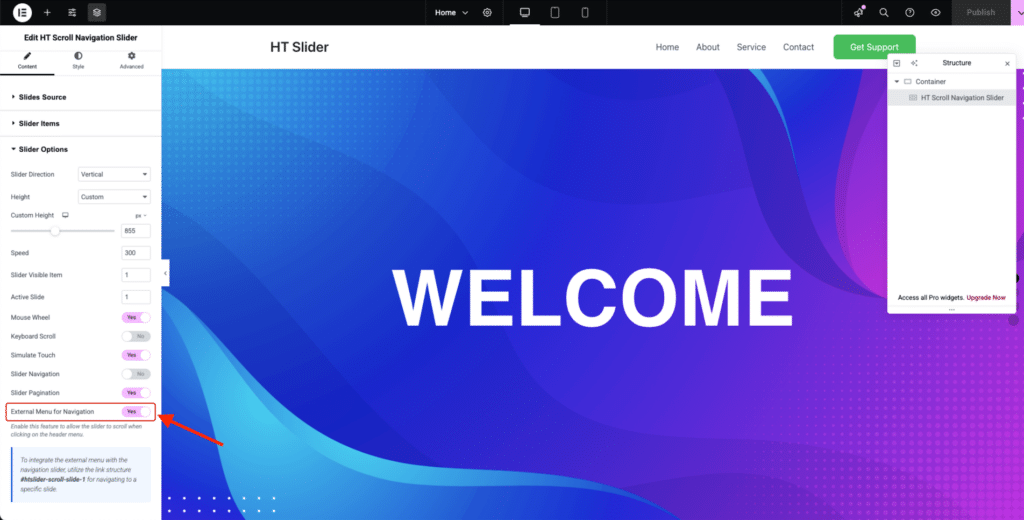Switch to tablet preview mode
This screenshot has height=520, width=1024.
[555, 12]
